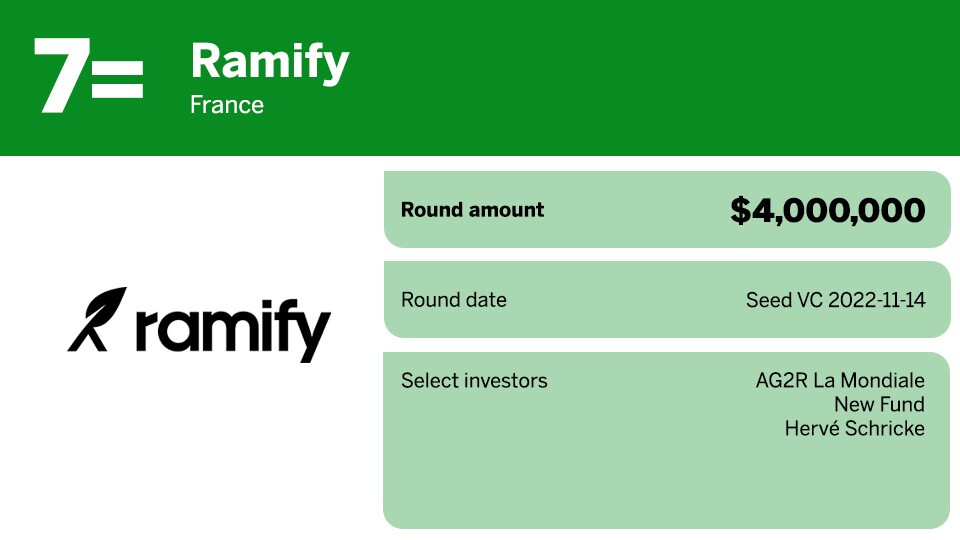Screen dimensions: 960x540
Task: Select the Ramify title in the header
Action: (269, 62)
